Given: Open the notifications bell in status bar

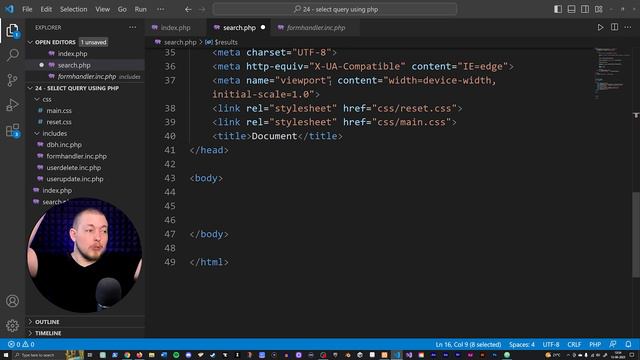Looking at the screenshot, I should (629, 344).
